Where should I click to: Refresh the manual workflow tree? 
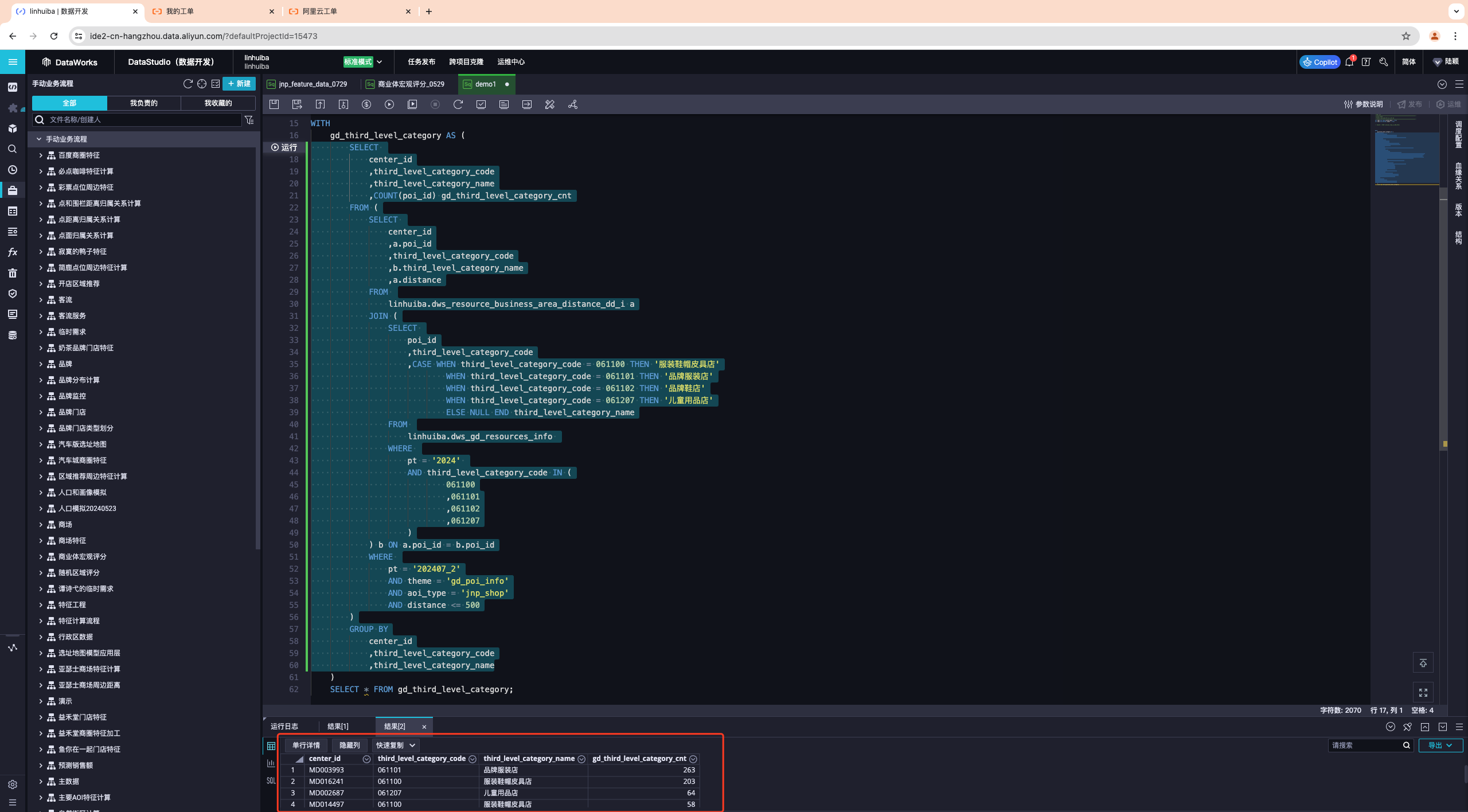click(x=188, y=84)
